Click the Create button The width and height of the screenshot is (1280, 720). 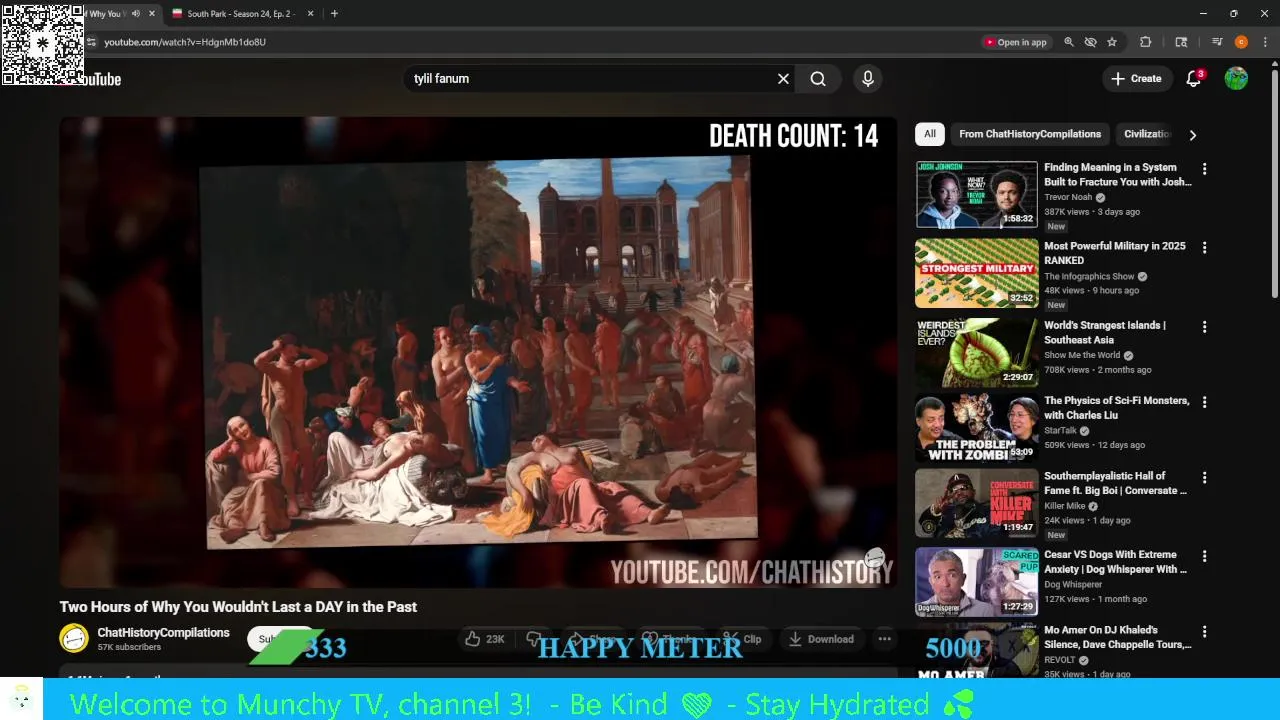coord(1136,79)
